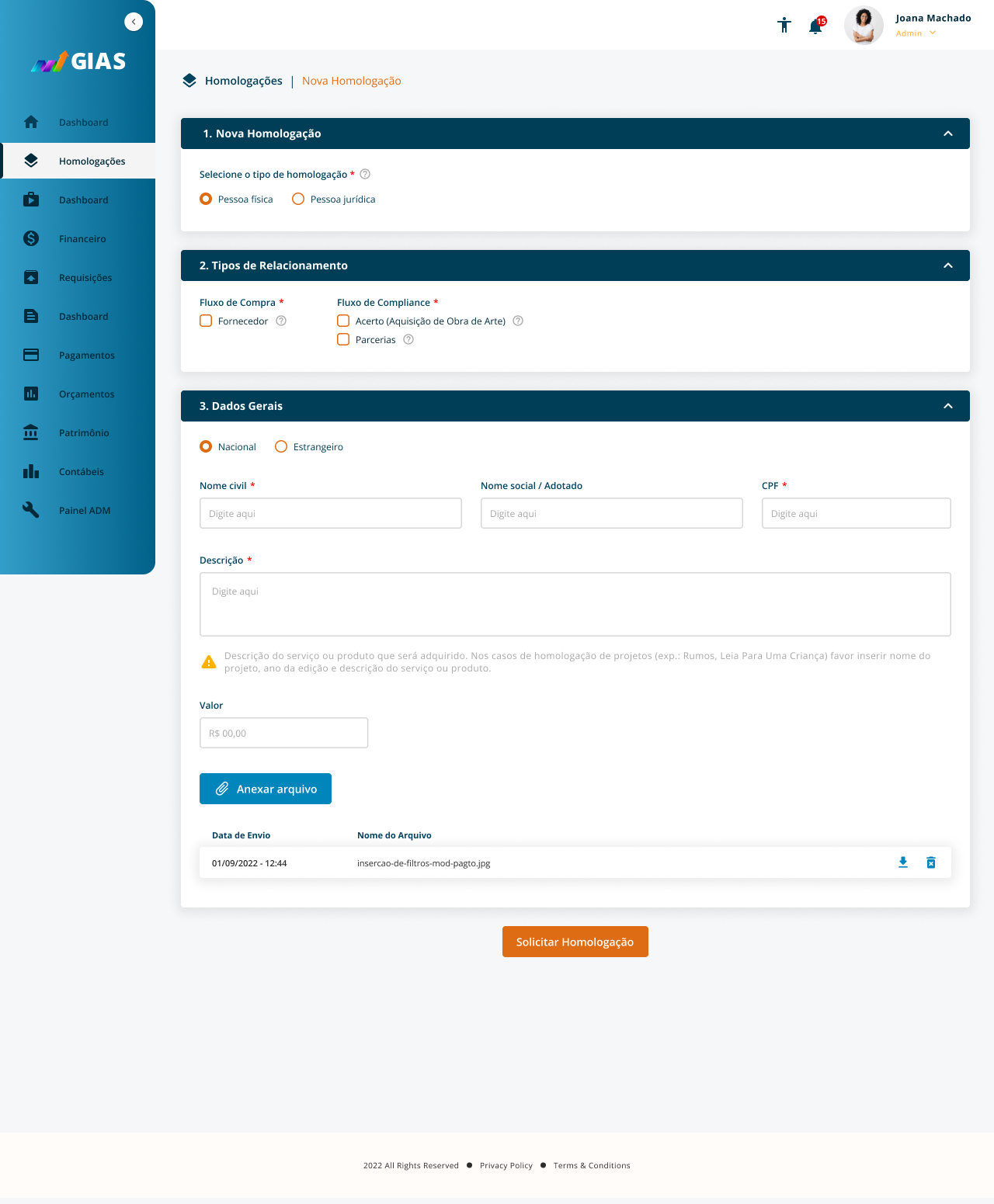
Task: Collapse the Nova Homologação section
Action: tap(947, 134)
